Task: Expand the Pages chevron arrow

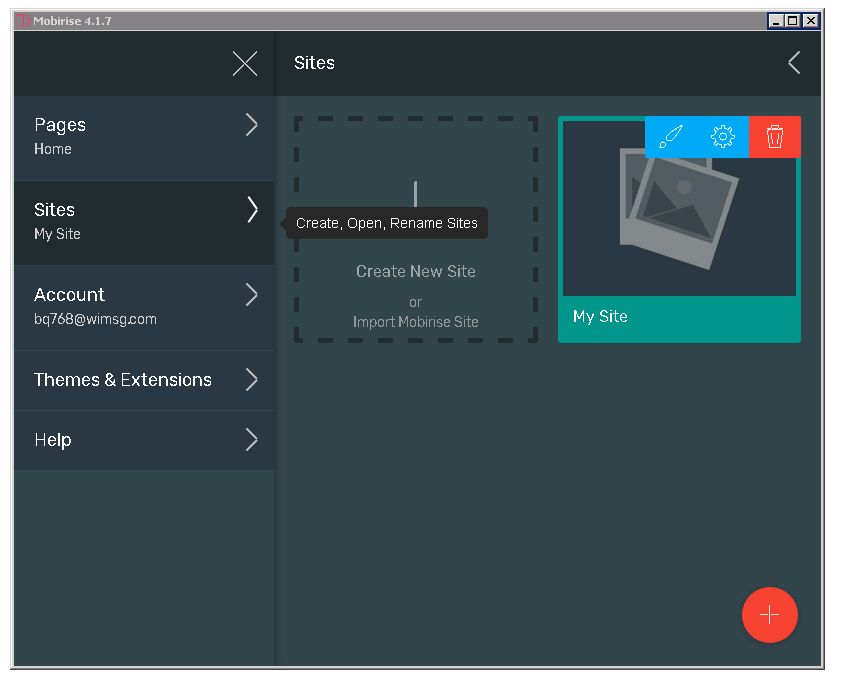Action: coord(251,125)
